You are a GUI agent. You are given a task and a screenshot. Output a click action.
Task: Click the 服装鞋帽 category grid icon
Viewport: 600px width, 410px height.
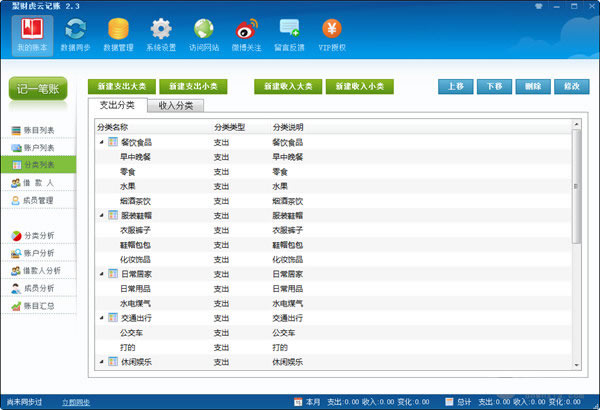(x=113, y=215)
